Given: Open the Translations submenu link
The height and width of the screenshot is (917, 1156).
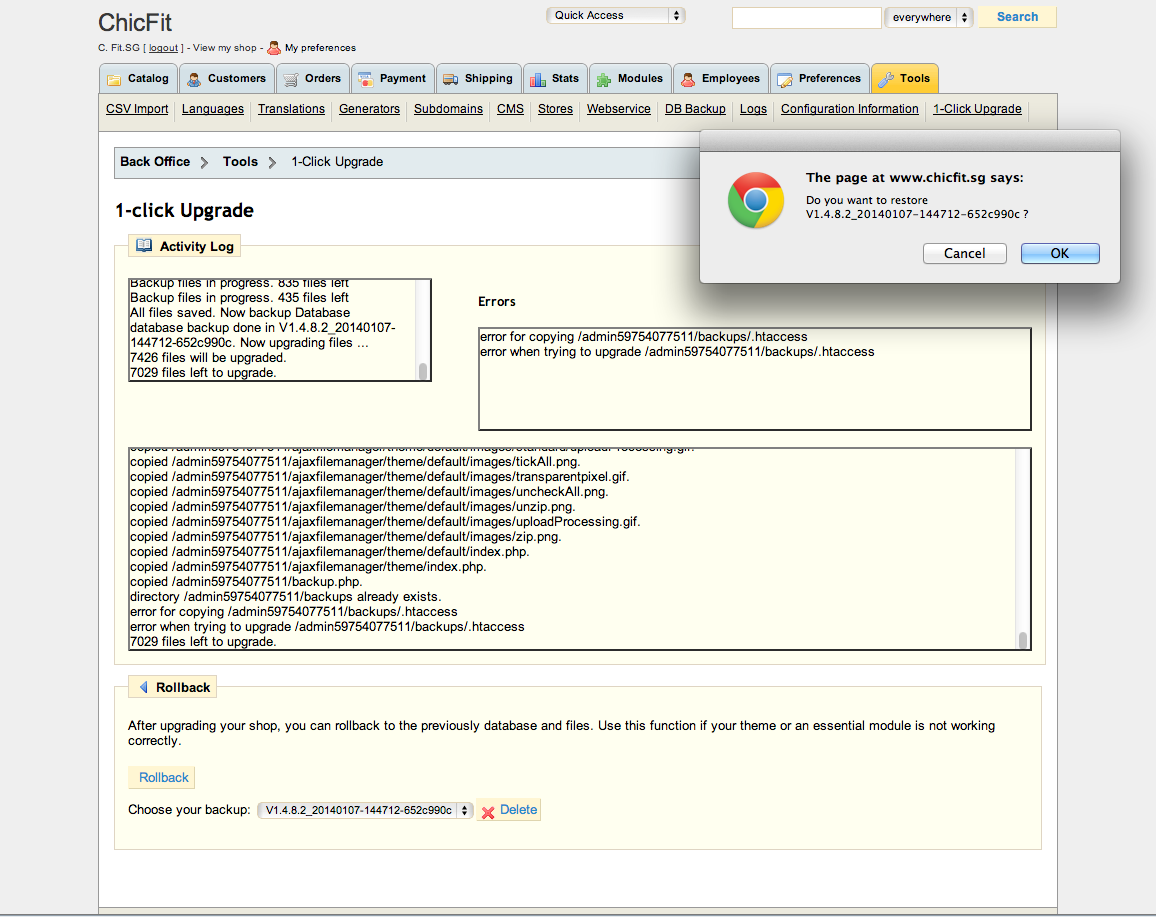Looking at the screenshot, I should (x=291, y=109).
